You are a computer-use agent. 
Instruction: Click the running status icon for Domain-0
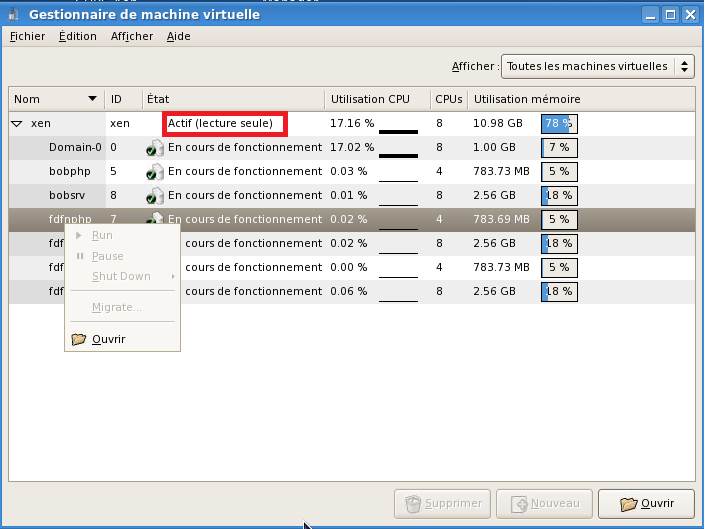coord(155,147)
